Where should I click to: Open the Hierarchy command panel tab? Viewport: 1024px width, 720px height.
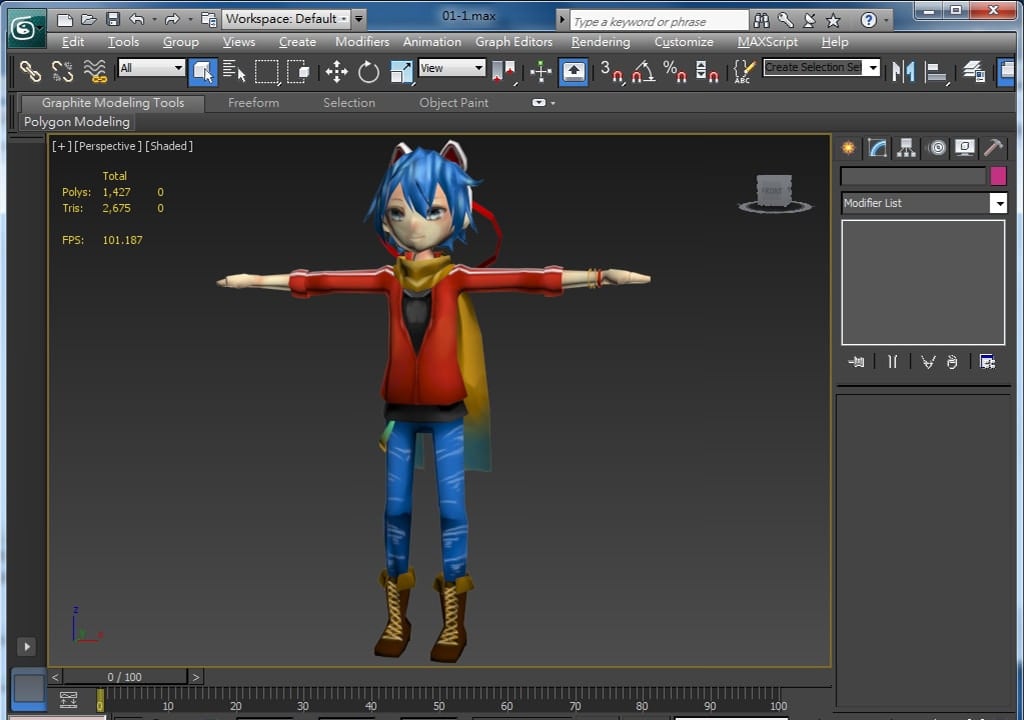[906, 148]
